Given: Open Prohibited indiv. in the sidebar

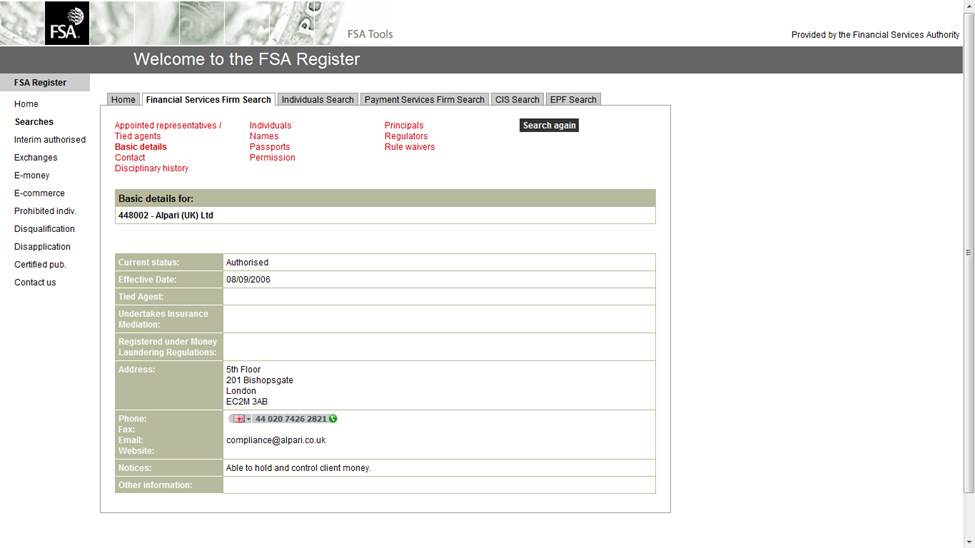Looking at the screenshot, I should point(45,211).
